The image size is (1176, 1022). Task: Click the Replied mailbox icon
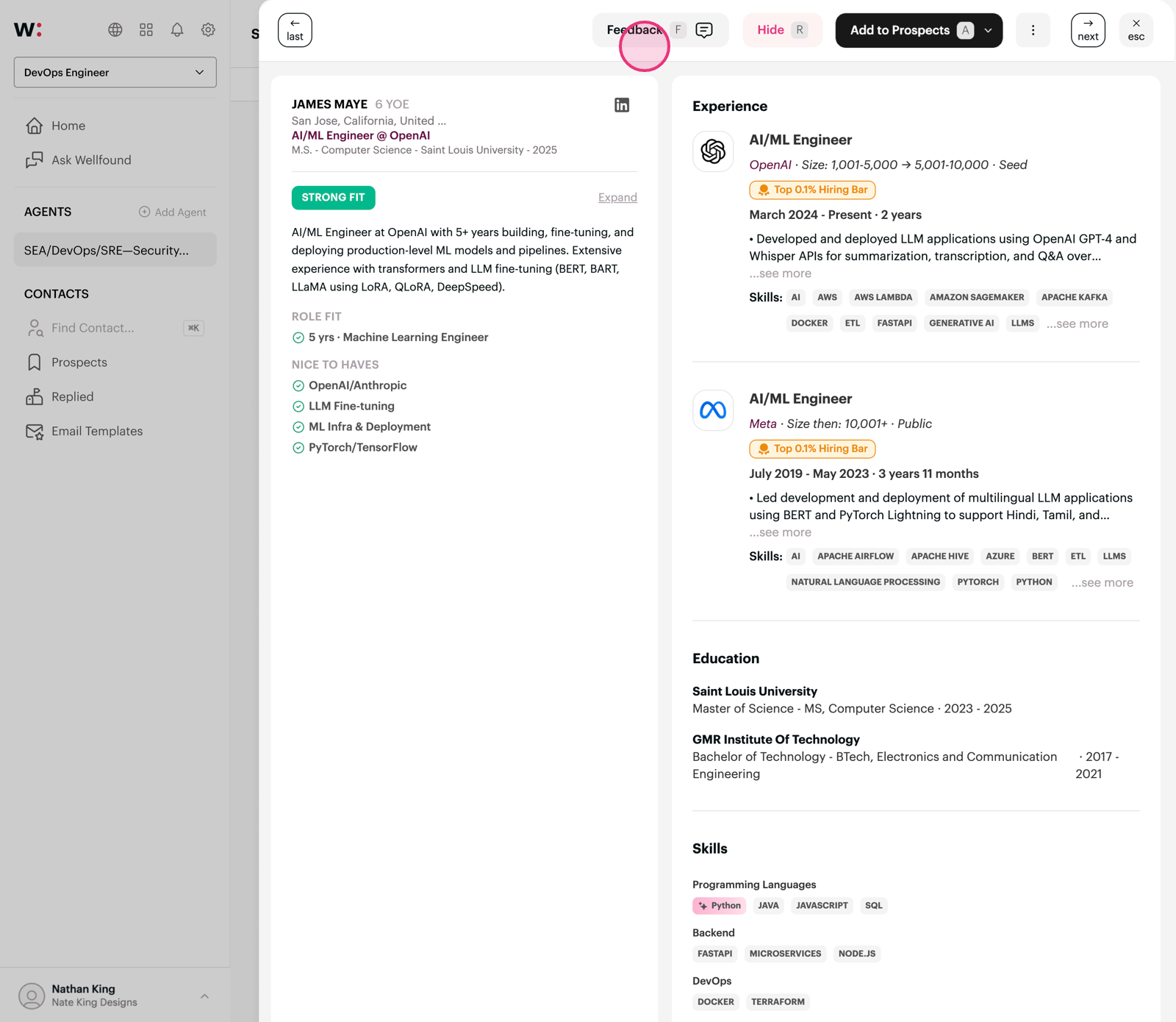[x=34, y=397]
